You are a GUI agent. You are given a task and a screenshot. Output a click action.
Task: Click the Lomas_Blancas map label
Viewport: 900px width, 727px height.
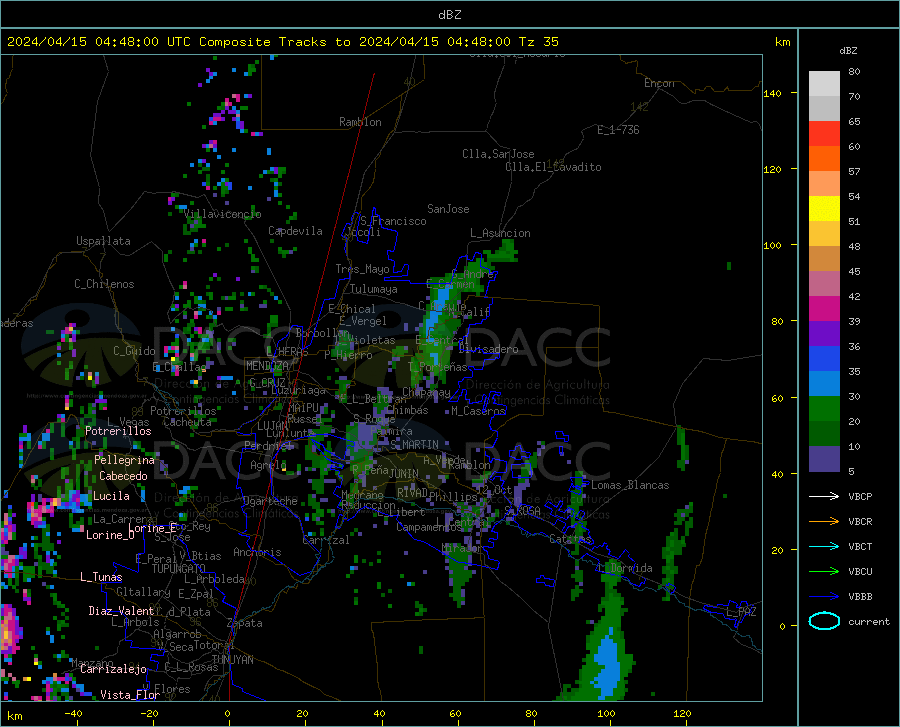630,485
